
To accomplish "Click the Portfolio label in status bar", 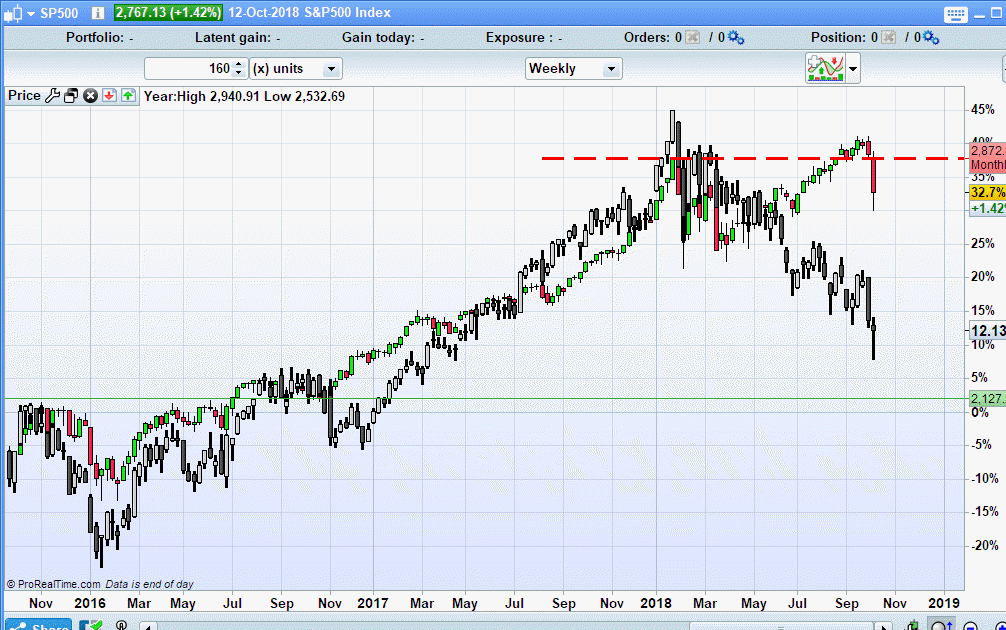I will (x=94, y=37).
